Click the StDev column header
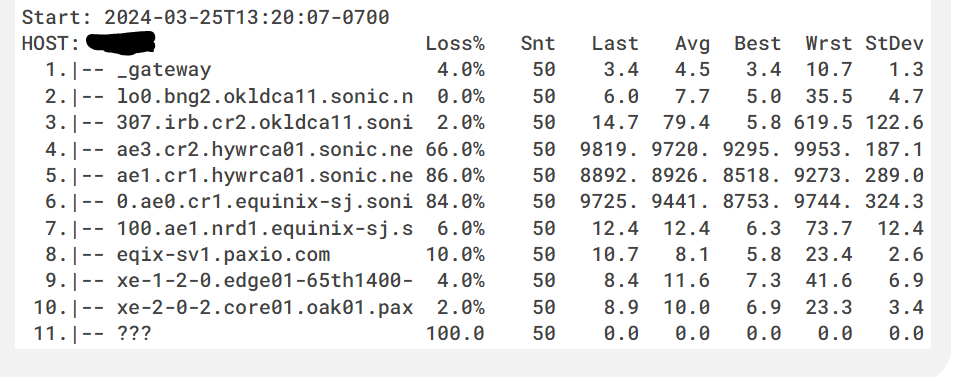The image size is (953, 377). coord(894,44)
